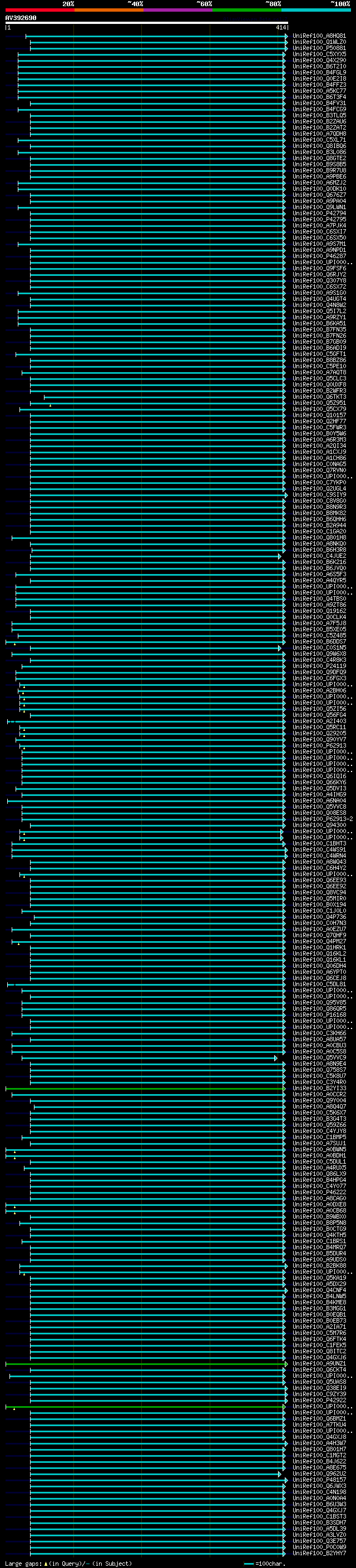Click label UniRef100_Q16KL2
This screenshot has height=1568, width=356.
319,954
